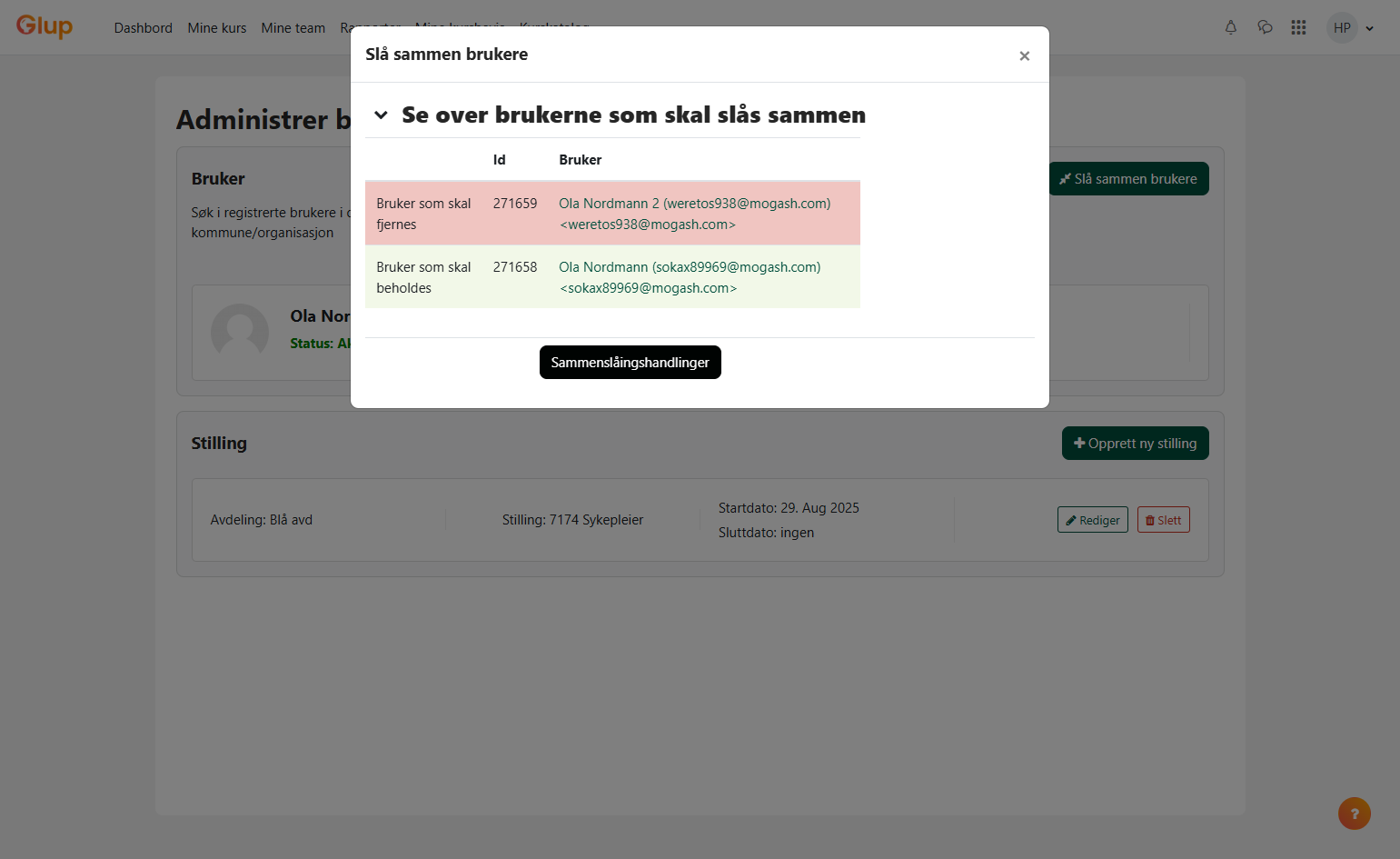Click the Sammenslåingshandlinger button

click(630, 363)
